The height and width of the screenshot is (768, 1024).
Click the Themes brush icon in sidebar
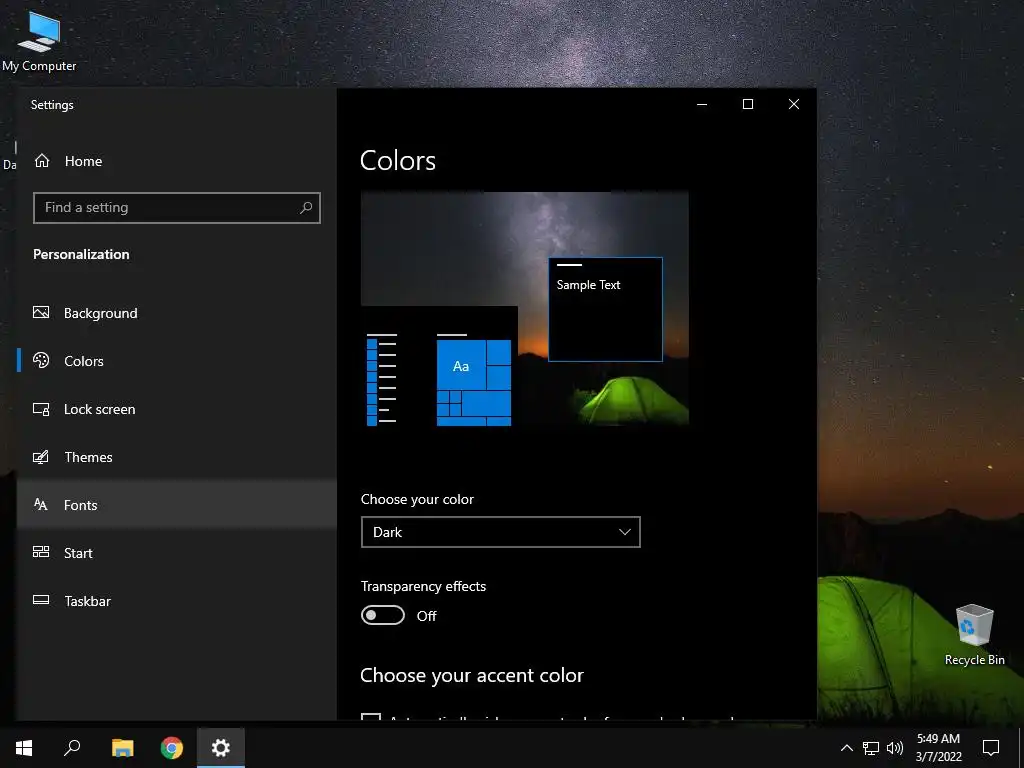point(41,456)
